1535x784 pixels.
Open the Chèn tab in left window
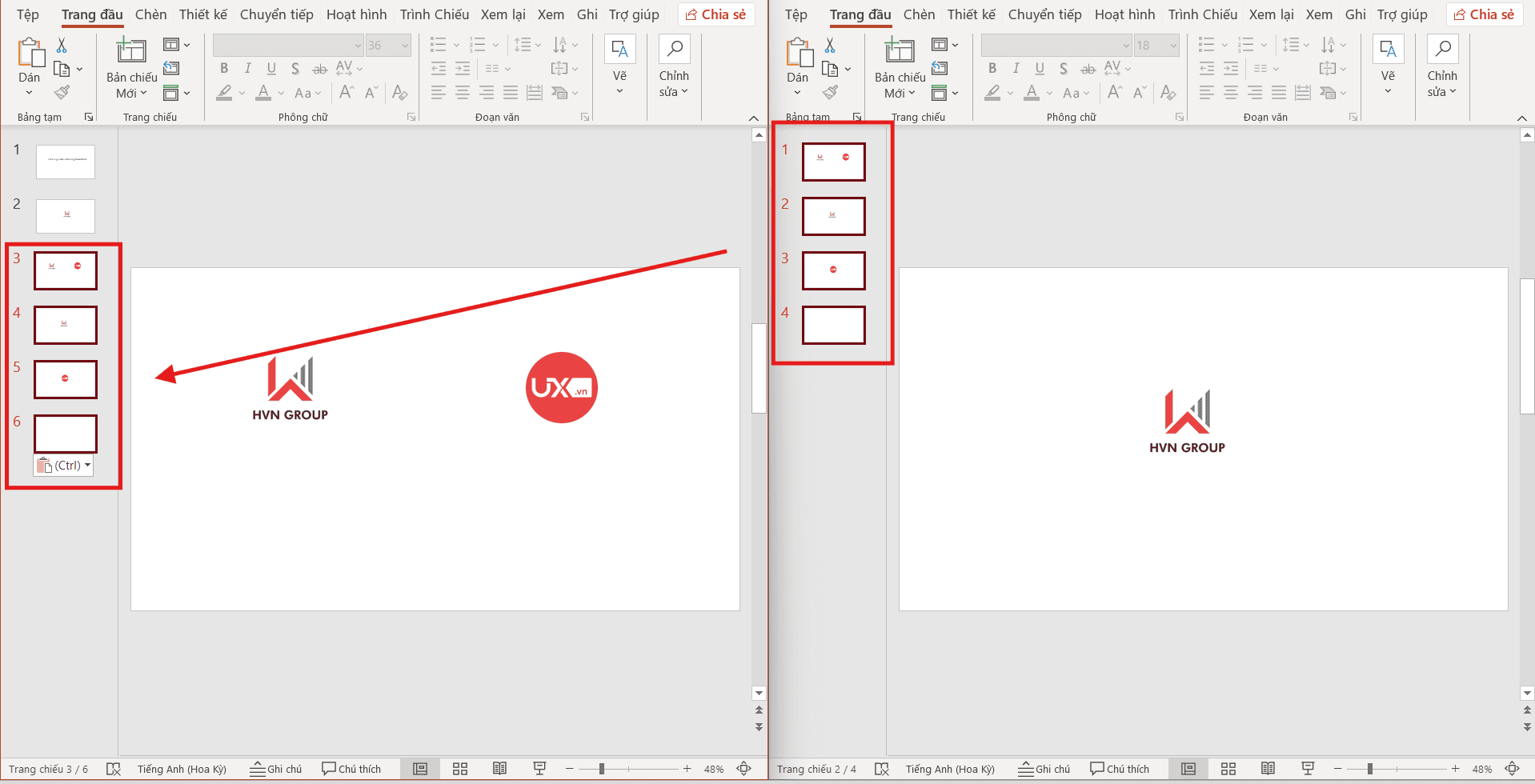point(150,14)
